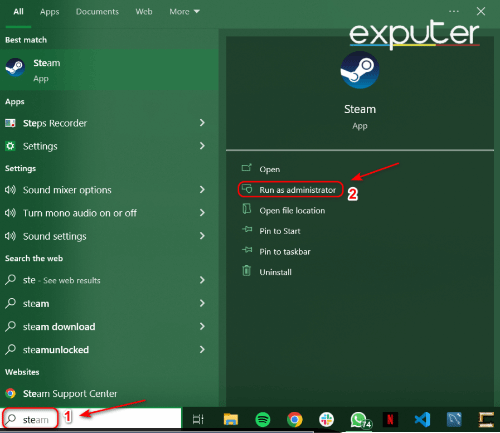The image size is (500, 433).
Task: Click the pin icon beside Pin to Start
Action: pos(247,229)
